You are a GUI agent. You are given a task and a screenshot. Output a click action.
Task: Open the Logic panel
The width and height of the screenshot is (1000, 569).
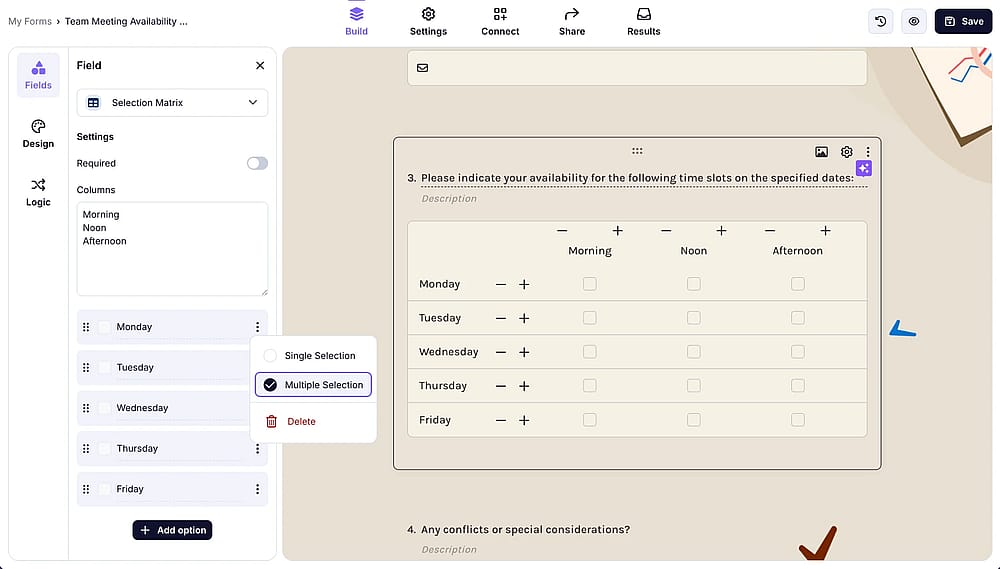point(38,193)
